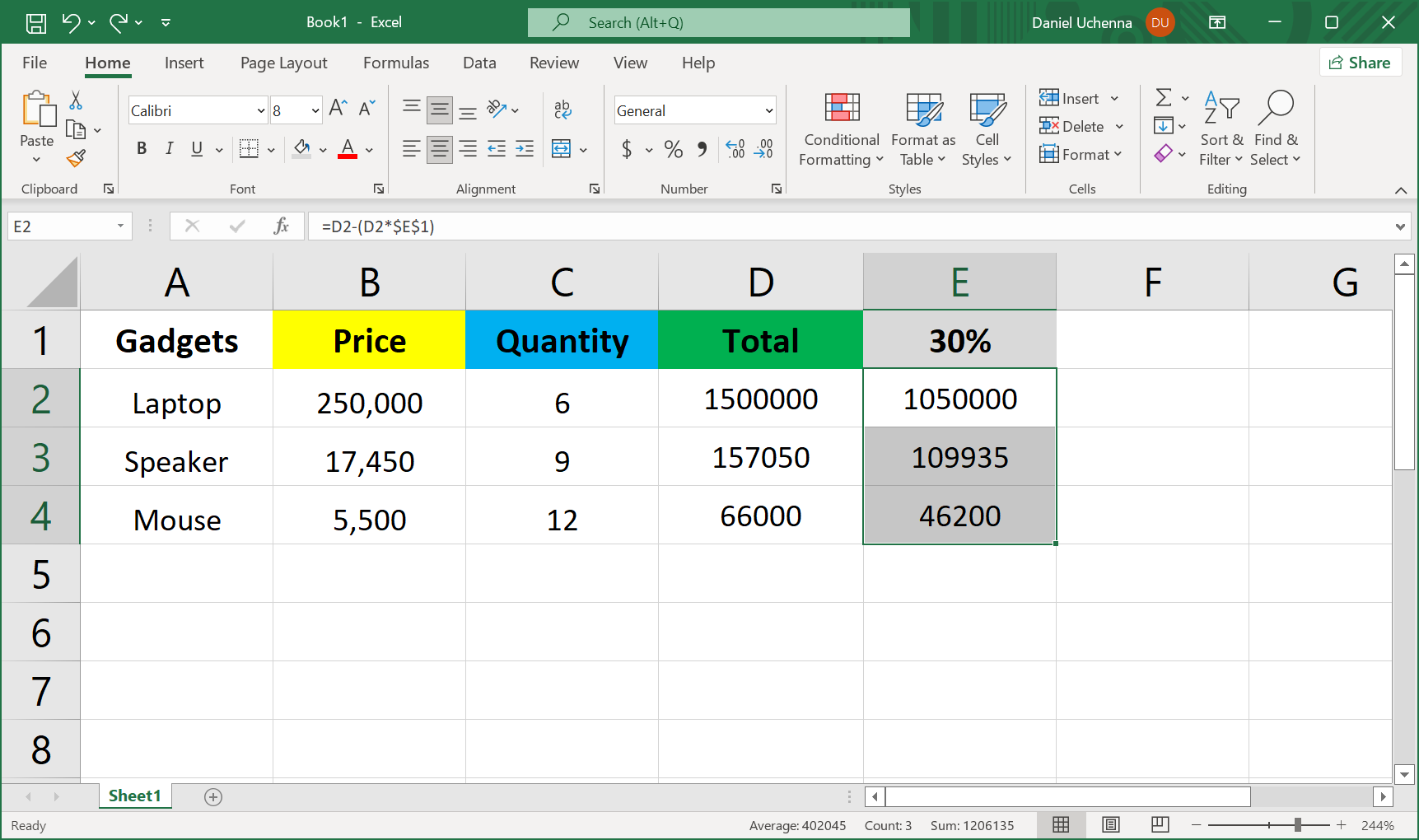Click the new sheet plus button
This screenshot has width=1419, height=840.
(x=213, y=796)
